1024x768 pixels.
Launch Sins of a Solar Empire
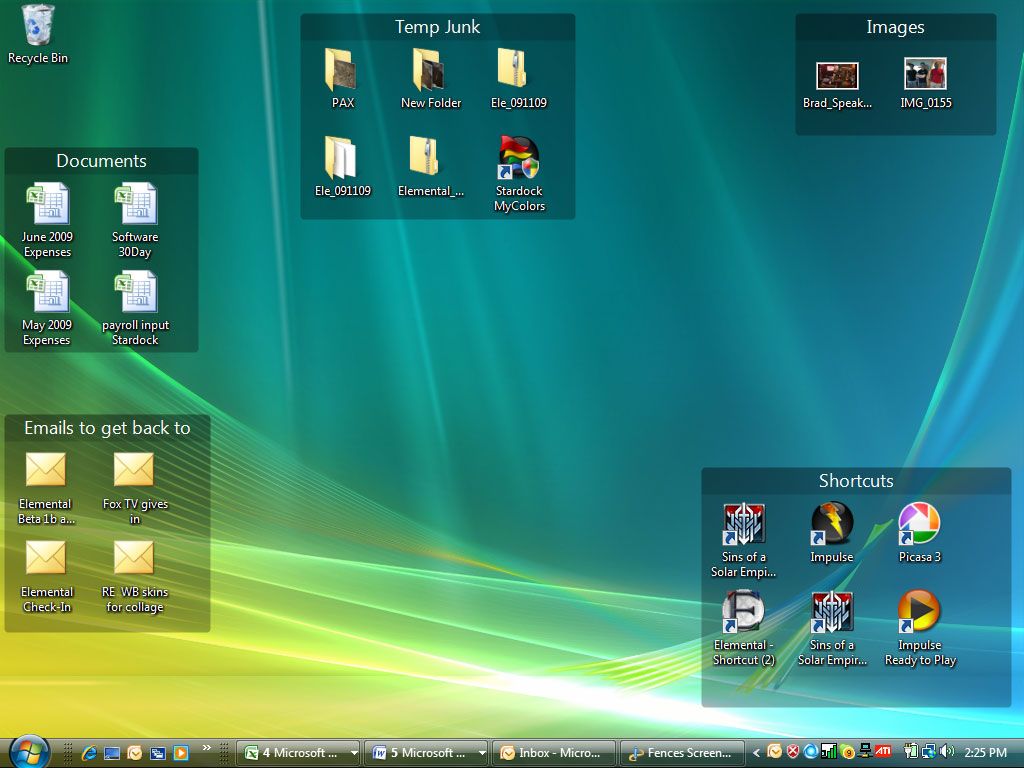743,524
